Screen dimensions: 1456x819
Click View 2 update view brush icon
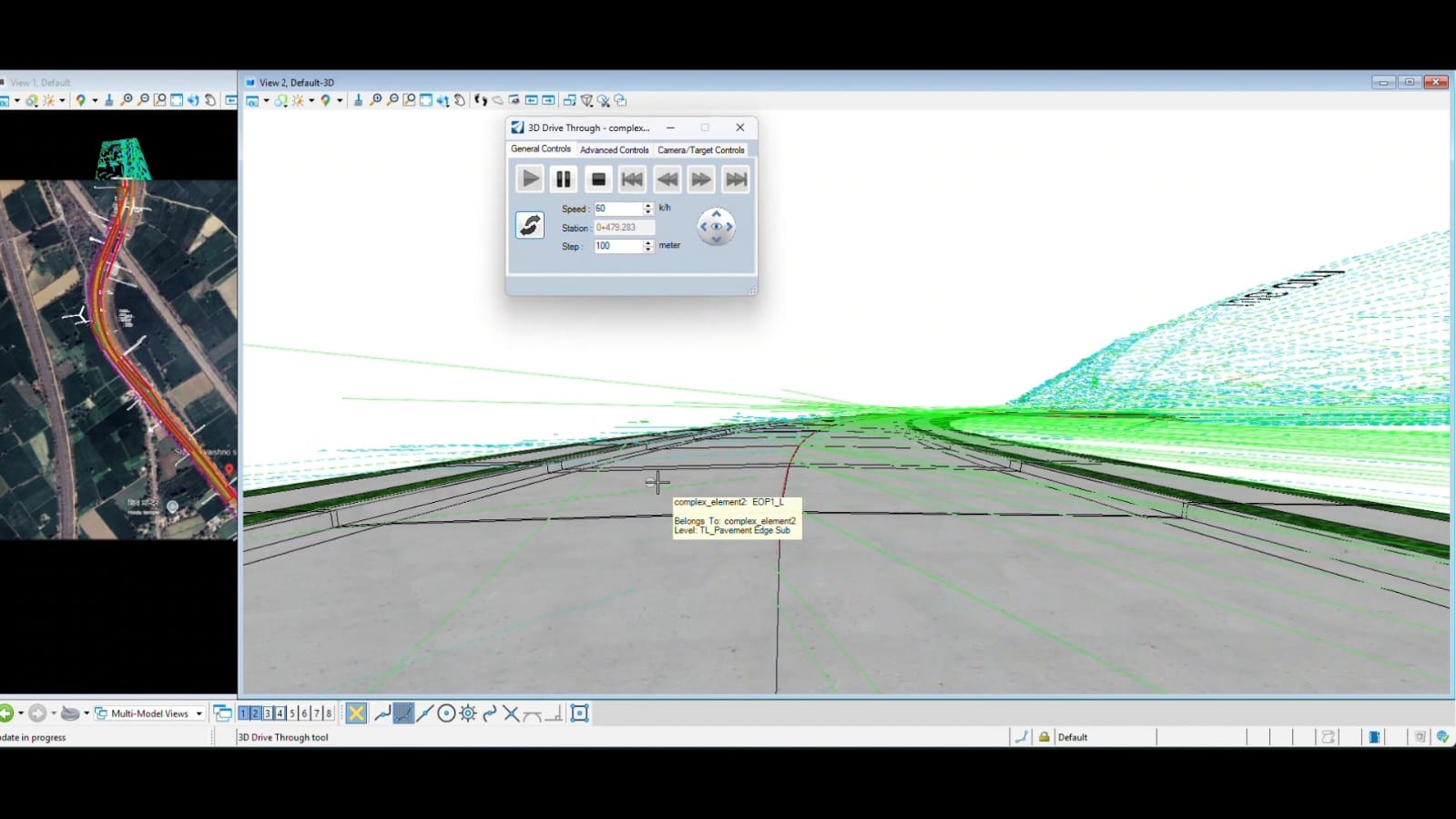pyautogui.click(x=358, y=100)
